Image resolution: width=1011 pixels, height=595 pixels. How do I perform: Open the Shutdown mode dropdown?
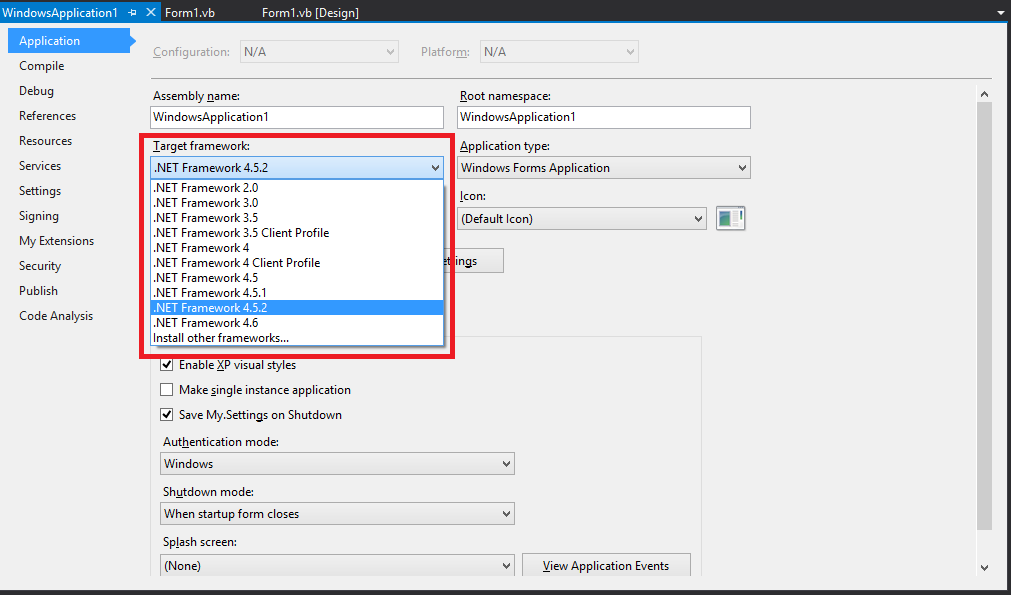point(337,514)
